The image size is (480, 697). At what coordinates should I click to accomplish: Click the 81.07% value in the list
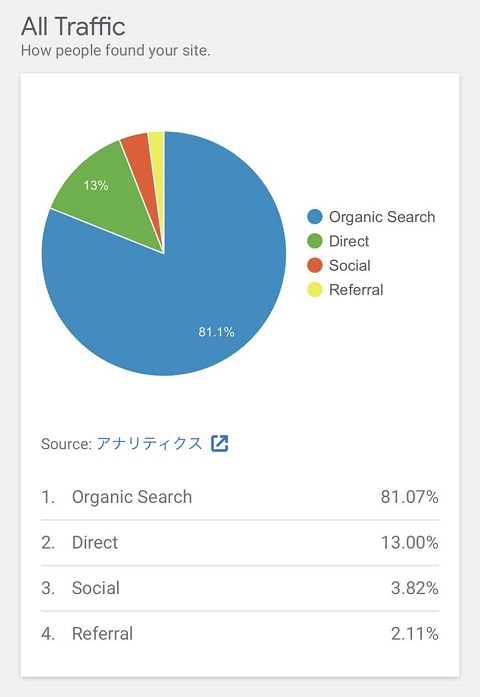pos(409,497)
